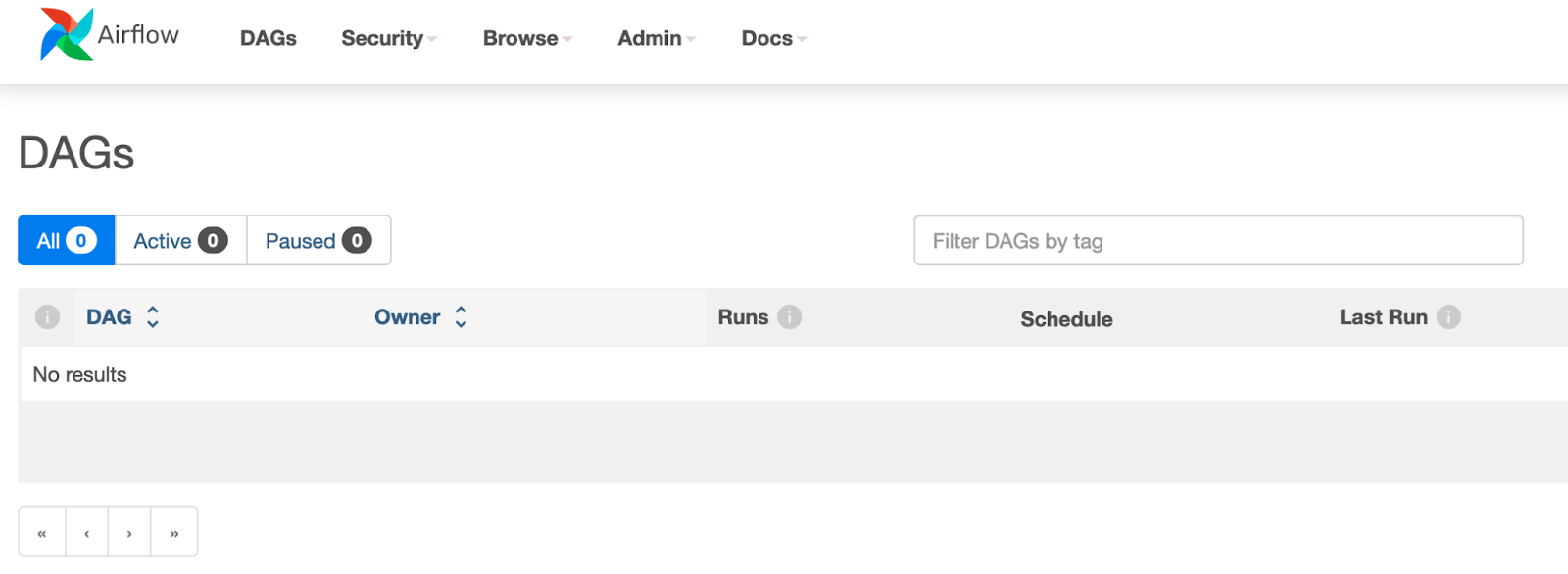Click the info icon left of DAG column

[47, 317]
